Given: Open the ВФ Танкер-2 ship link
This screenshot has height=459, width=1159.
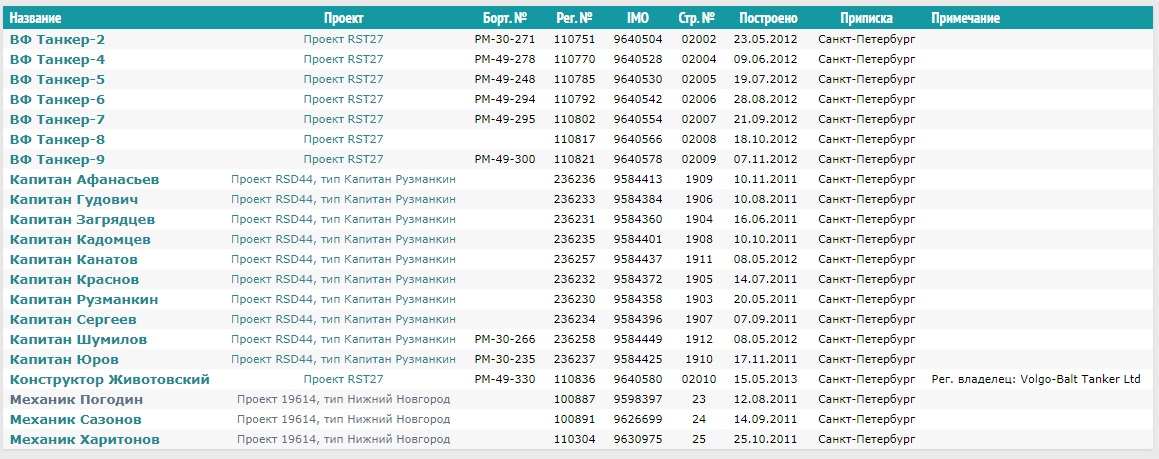Looking at the screenshot, I should pyautogui.click(x=57, y=39).
